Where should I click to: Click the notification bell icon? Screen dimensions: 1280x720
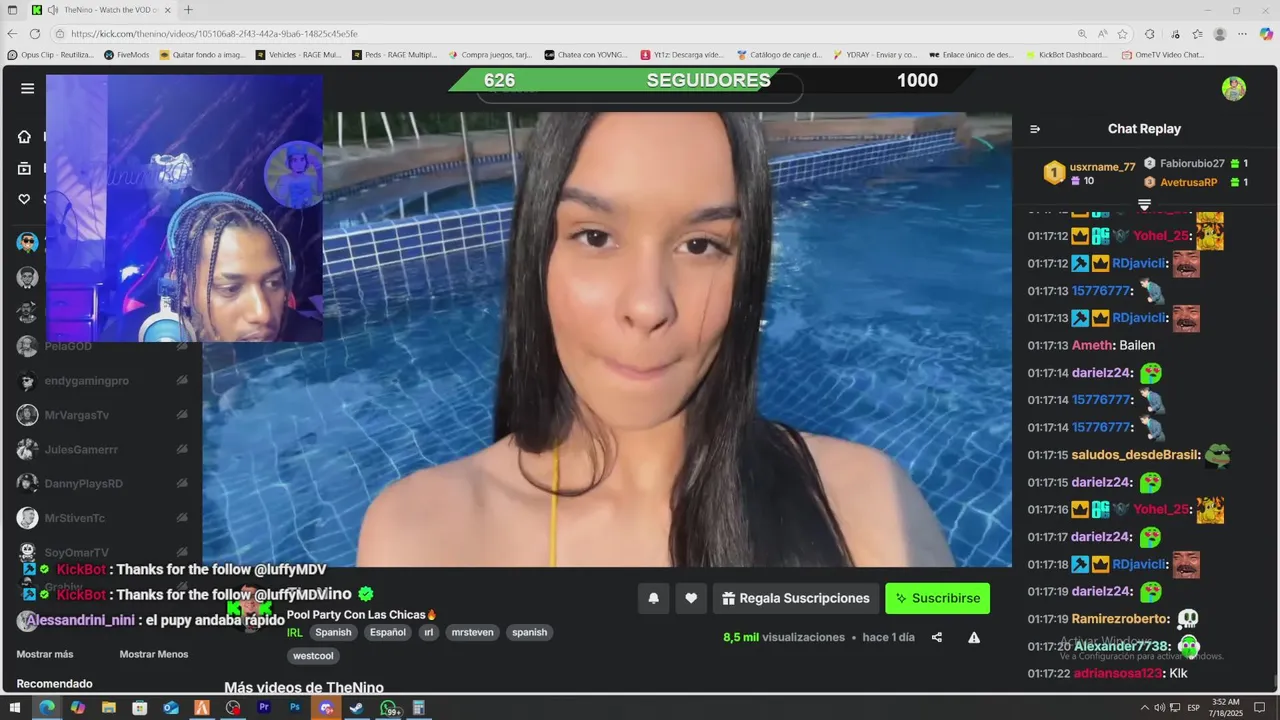(653, 598)
